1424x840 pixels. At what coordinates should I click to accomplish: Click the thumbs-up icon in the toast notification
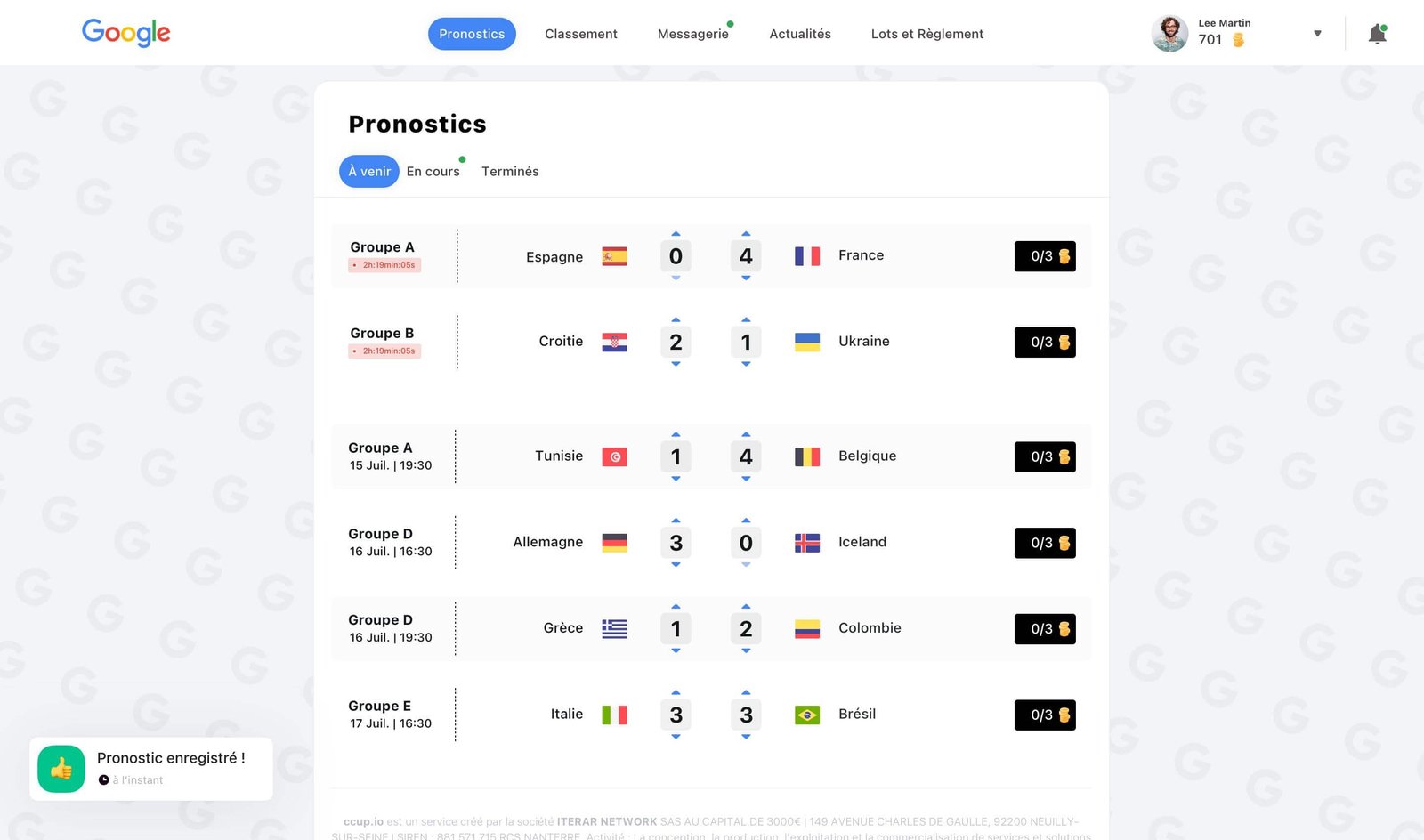click(61, 768)
